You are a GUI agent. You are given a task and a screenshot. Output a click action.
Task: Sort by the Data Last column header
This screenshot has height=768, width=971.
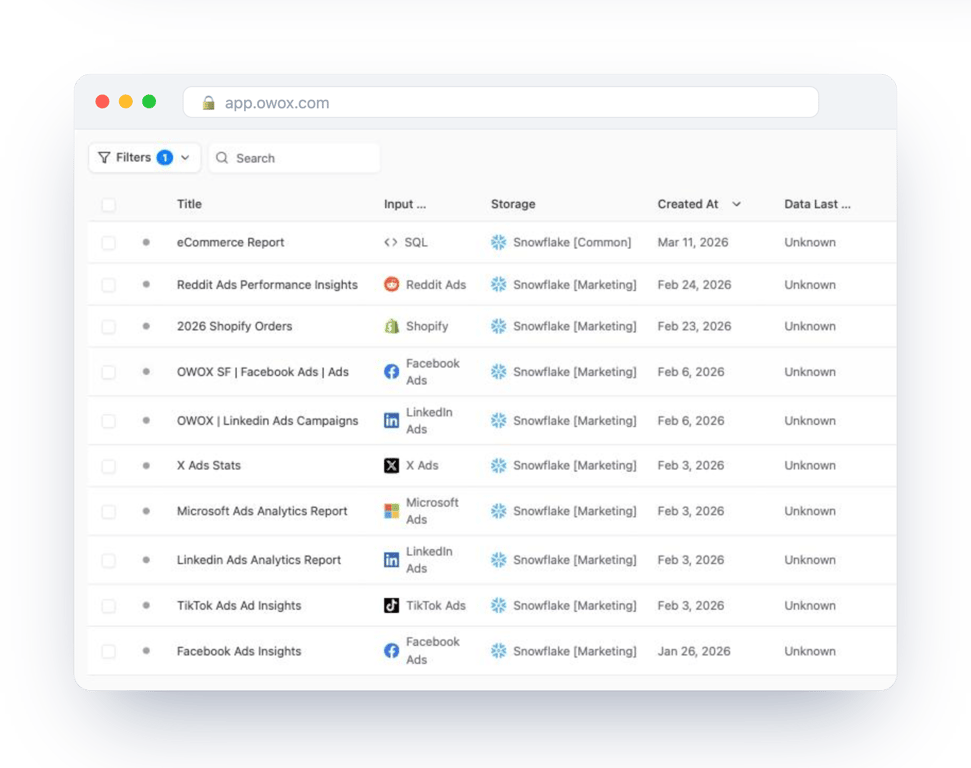[817, 204]
